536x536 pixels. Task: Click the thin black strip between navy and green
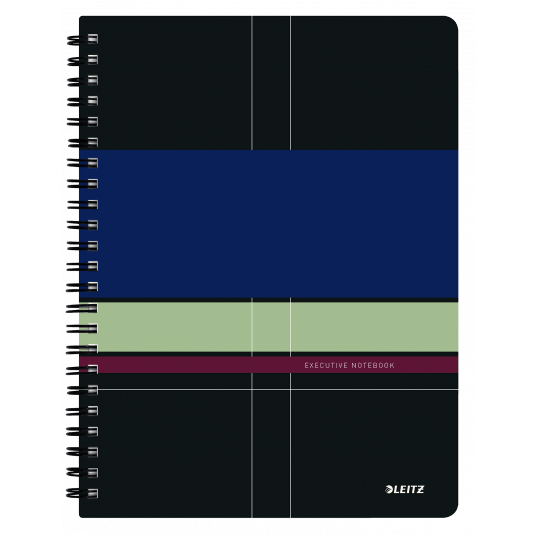tap(269, 300)
